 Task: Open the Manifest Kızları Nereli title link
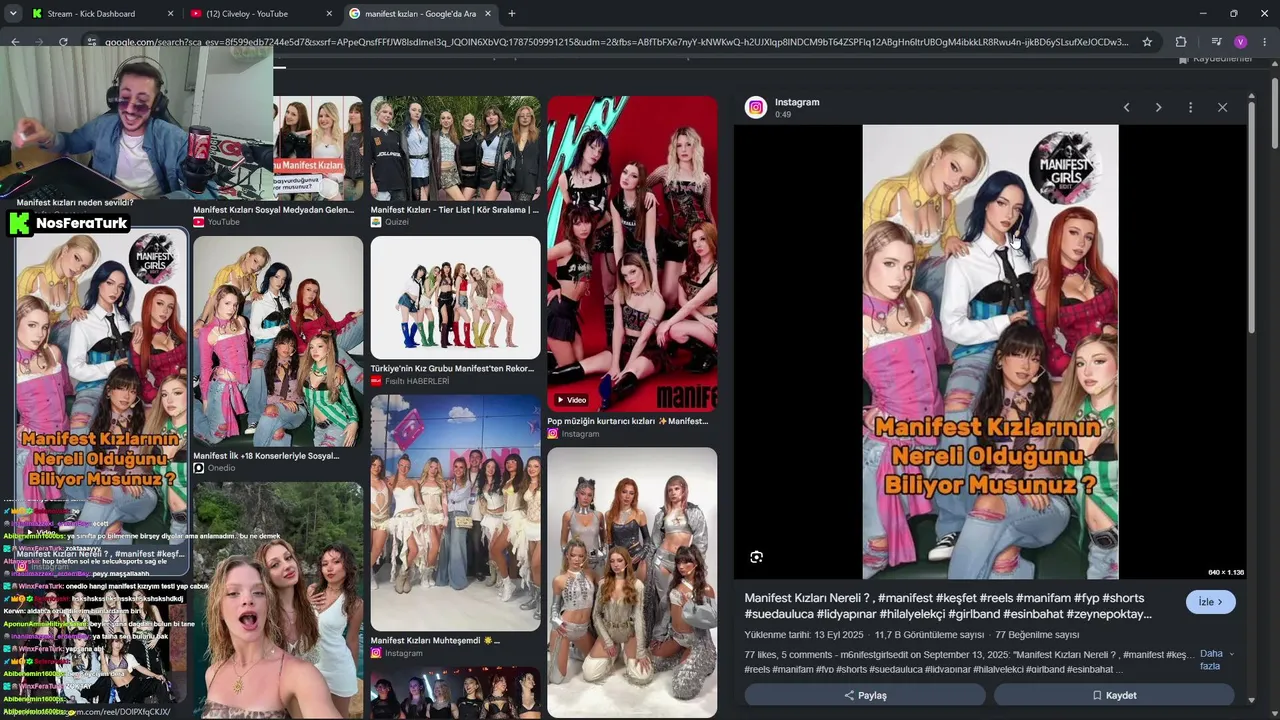[x=948, y=606]
